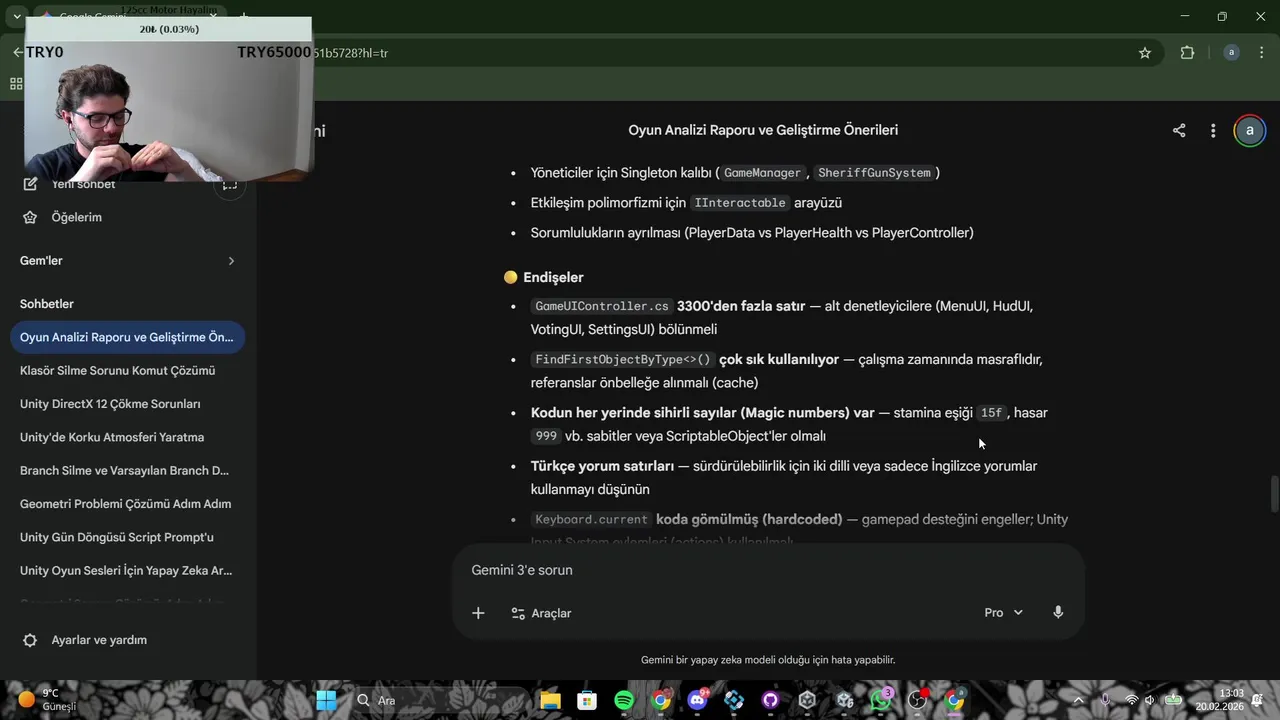Open the Google account avatar in Gemini header
1280x720 pixels.
(x=1249, y=130)
